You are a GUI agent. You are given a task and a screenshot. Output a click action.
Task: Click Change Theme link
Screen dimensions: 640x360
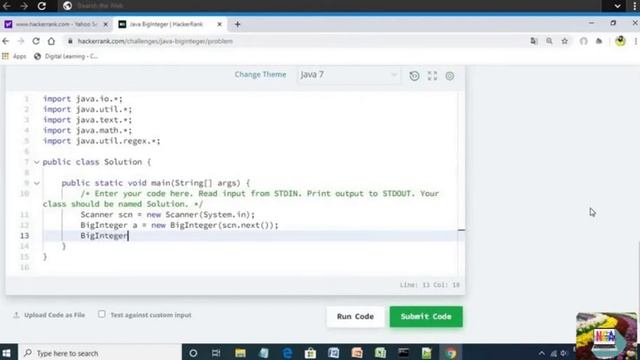[x=260, y=74]
